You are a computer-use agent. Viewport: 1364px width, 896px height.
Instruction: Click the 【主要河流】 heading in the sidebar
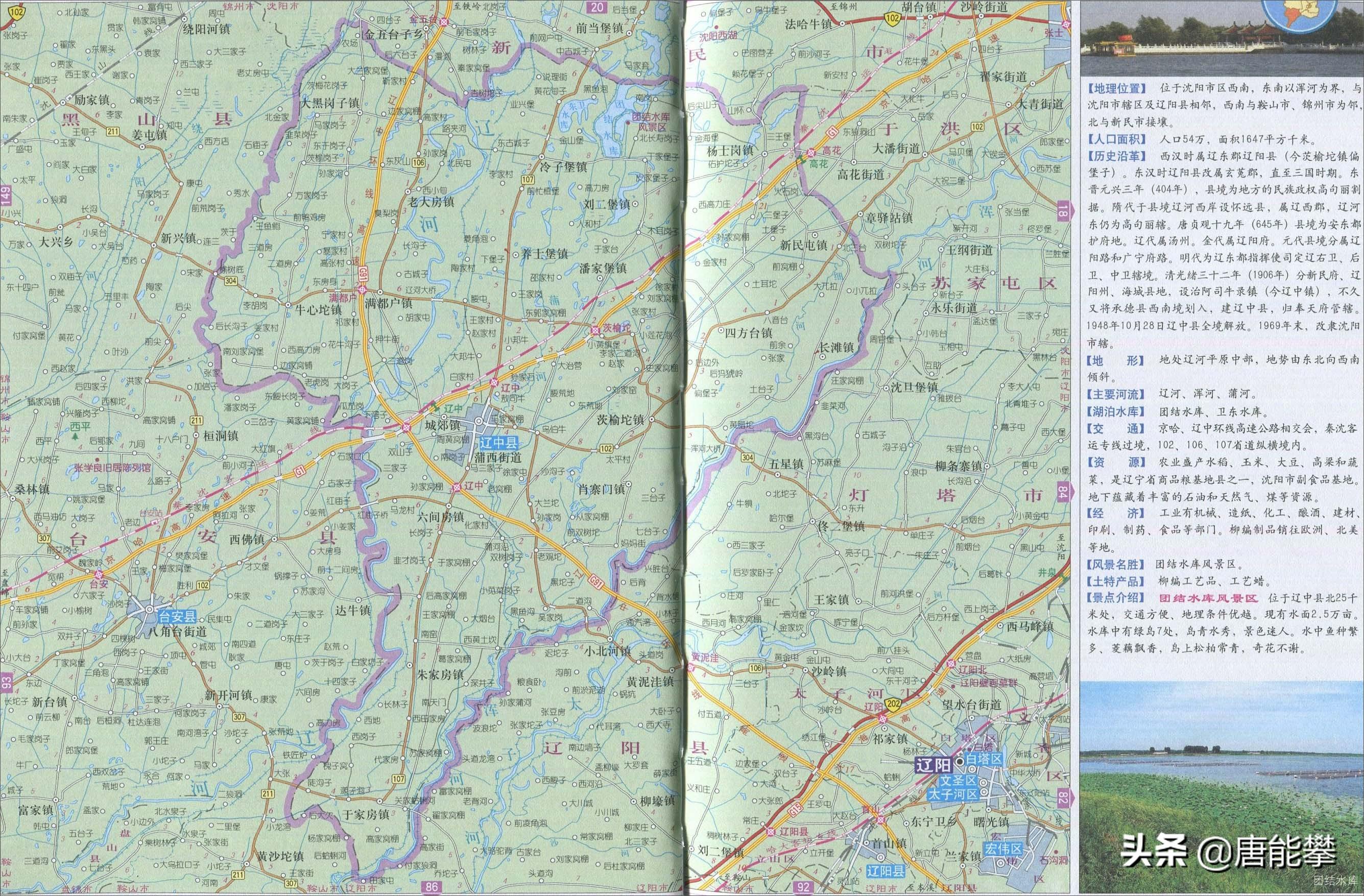pos(1117,394)
